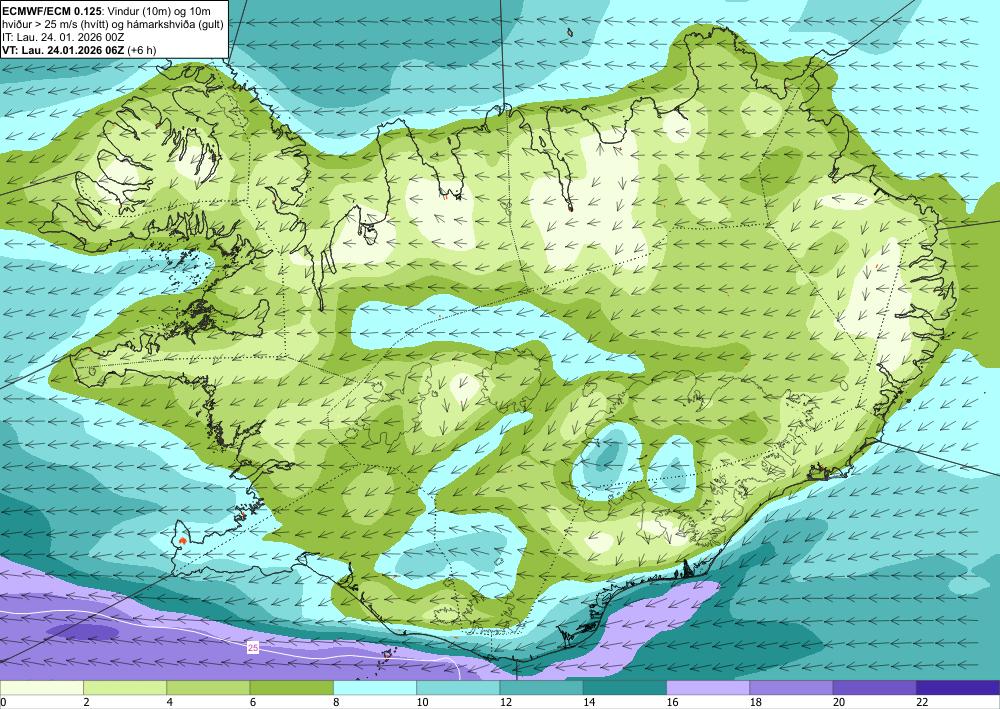The width and height of the screenshot is (1000, 709).
Task: Click the legend scale label "2"
Action: coord(86,702)
